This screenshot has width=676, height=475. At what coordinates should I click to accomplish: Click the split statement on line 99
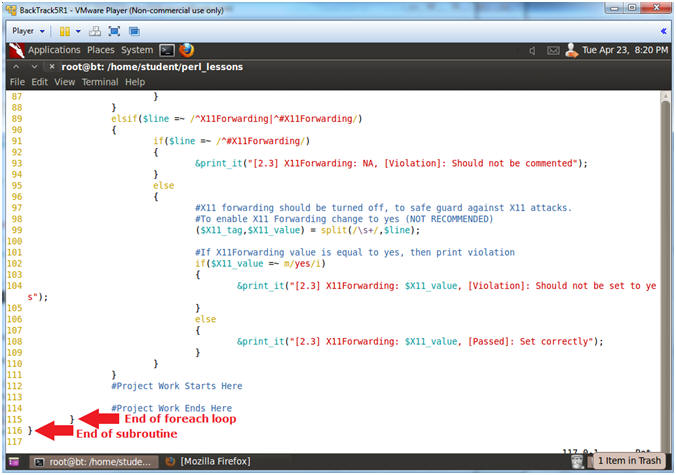click(x=307, y=230)
